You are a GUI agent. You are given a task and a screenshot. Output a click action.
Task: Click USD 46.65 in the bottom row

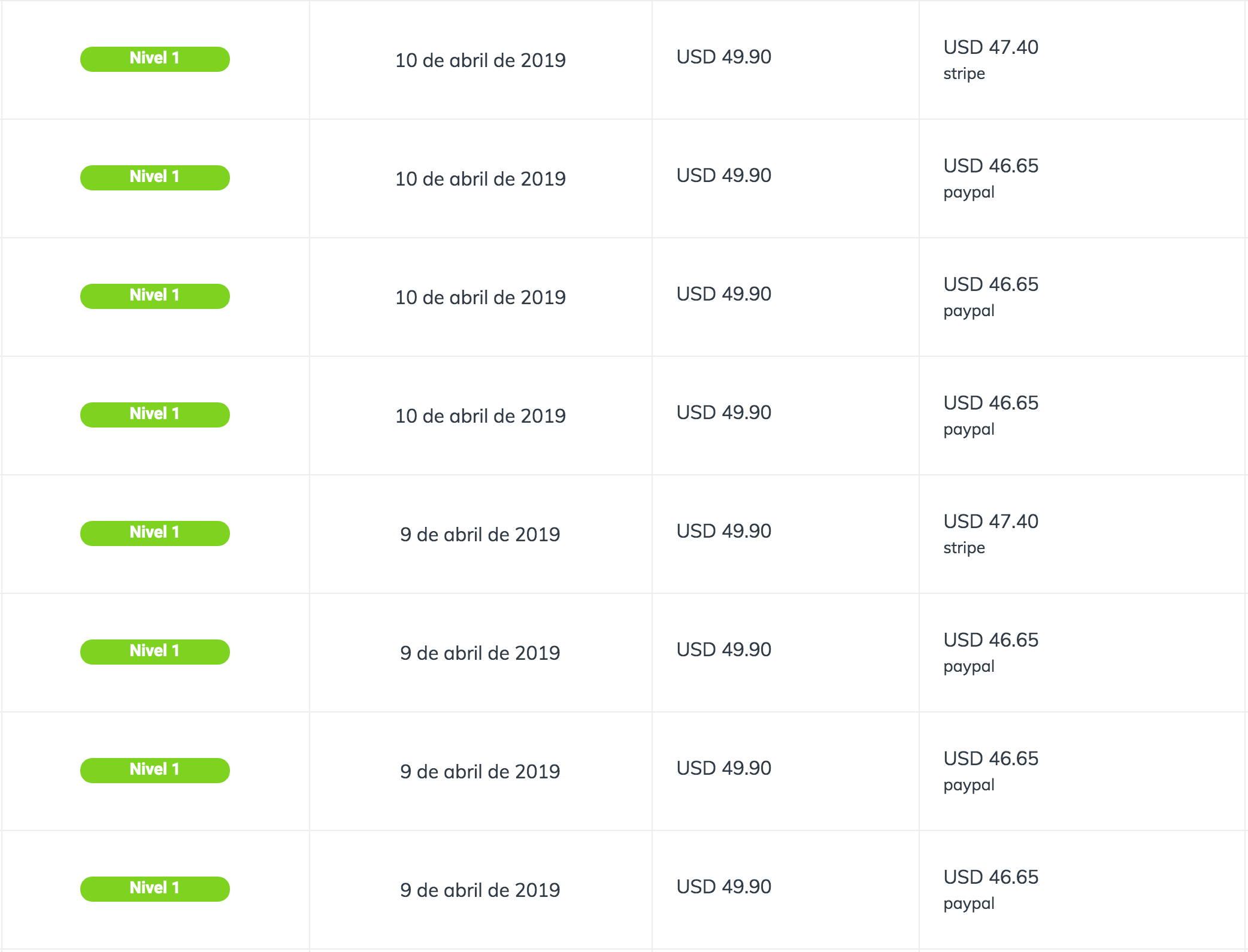pyautogui.click(x=990, y=877)
